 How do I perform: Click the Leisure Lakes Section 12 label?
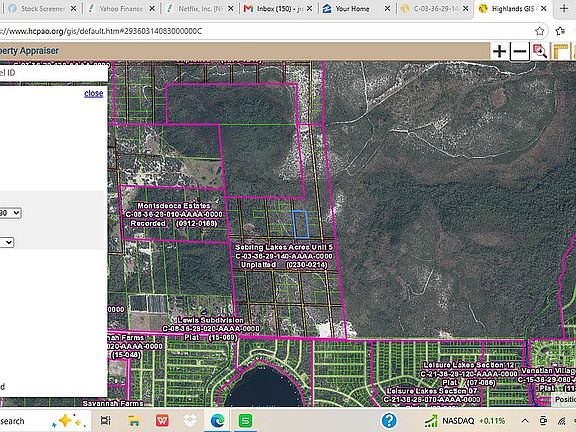(x=469, y=374)
